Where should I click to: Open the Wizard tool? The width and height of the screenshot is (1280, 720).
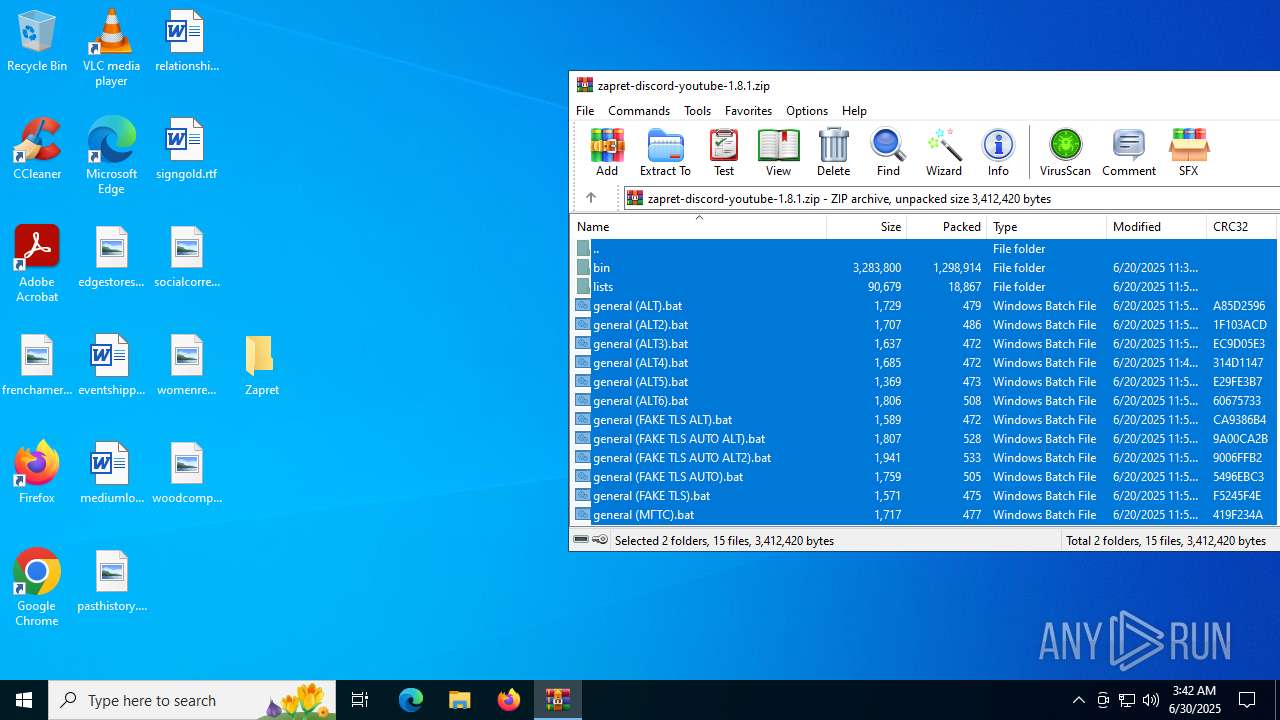pyautogui.click(x=944, y=153)
